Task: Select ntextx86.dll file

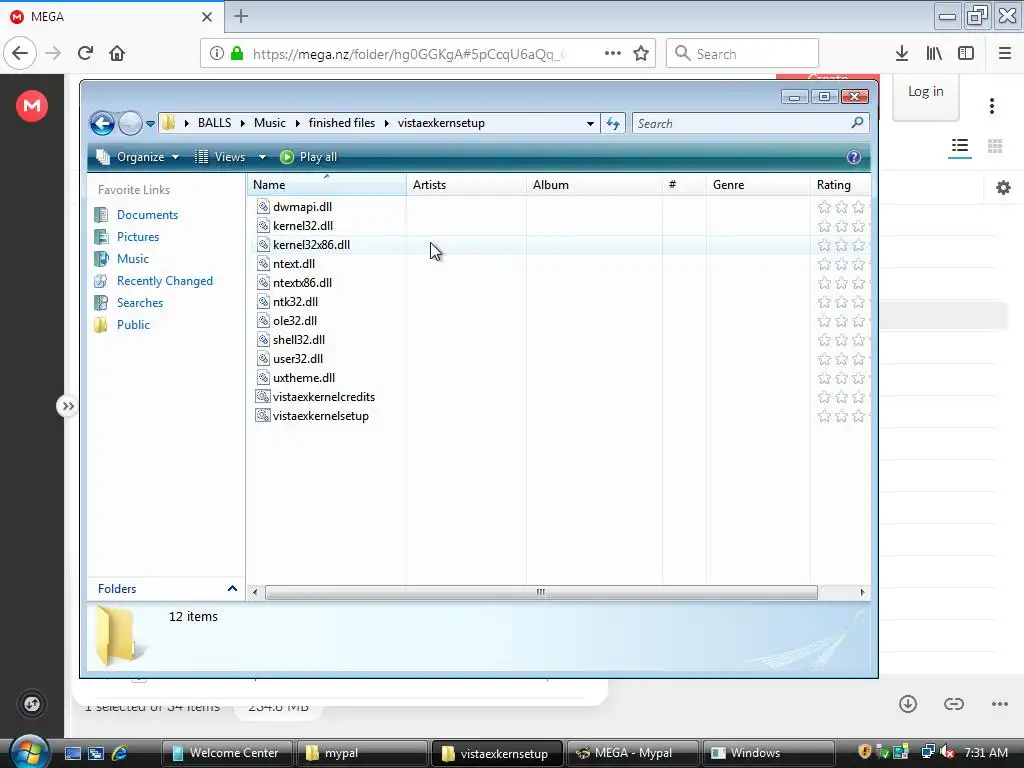Action: (302, 283)
